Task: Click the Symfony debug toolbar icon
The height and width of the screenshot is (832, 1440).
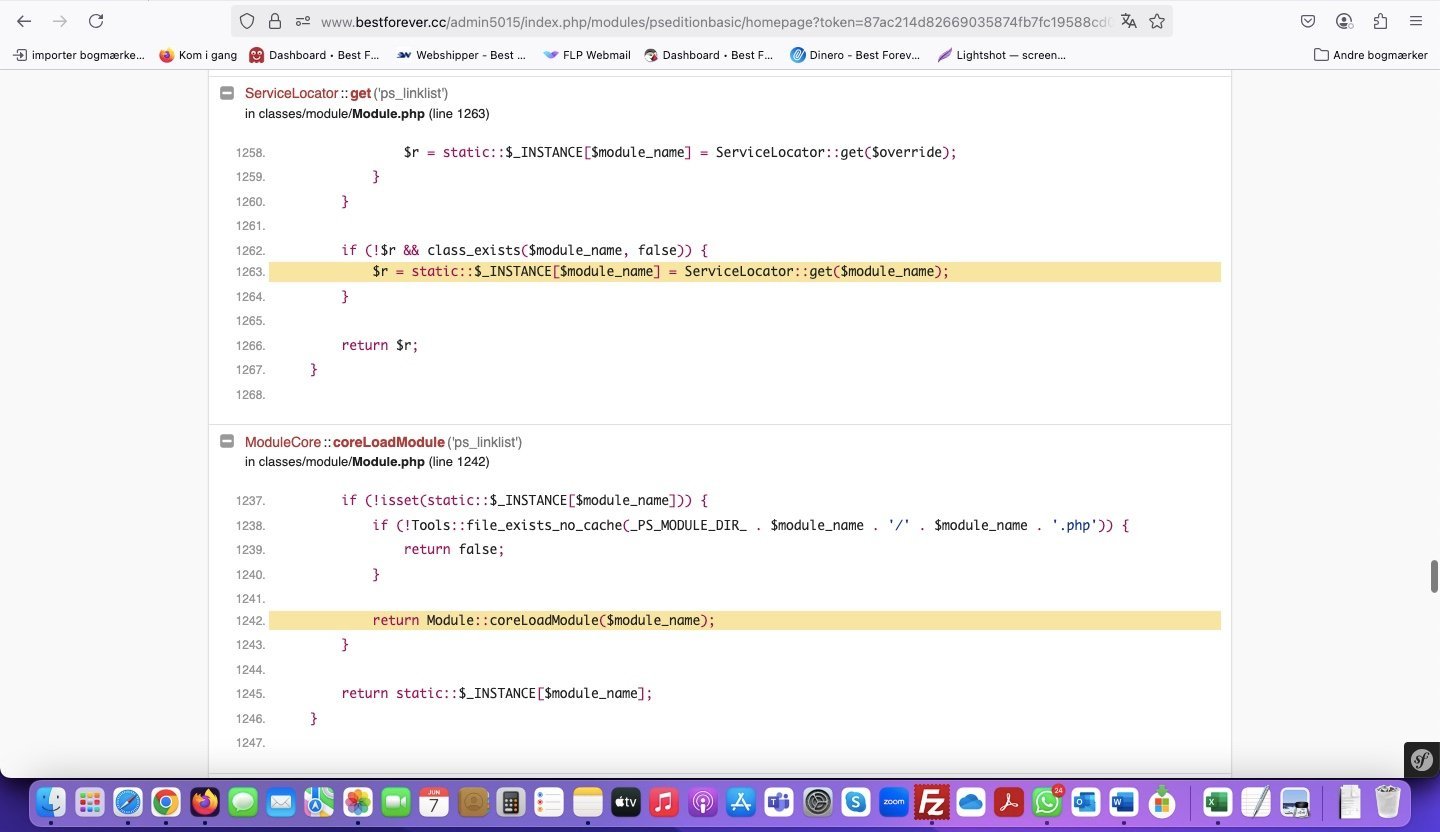Action: pyautogui.click(x=1421, y=760)
